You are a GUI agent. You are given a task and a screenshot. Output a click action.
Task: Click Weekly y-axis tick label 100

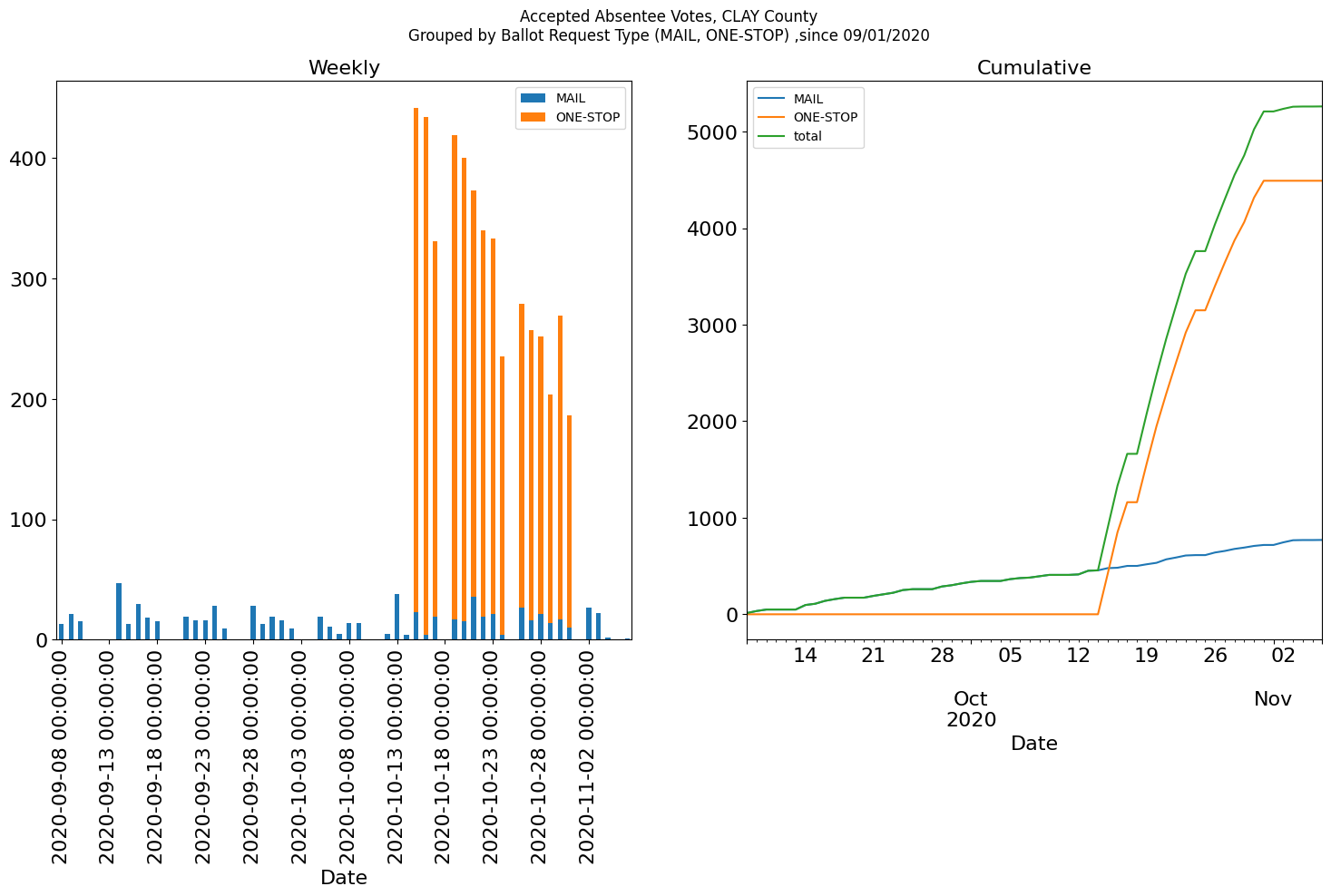(32, 521)
